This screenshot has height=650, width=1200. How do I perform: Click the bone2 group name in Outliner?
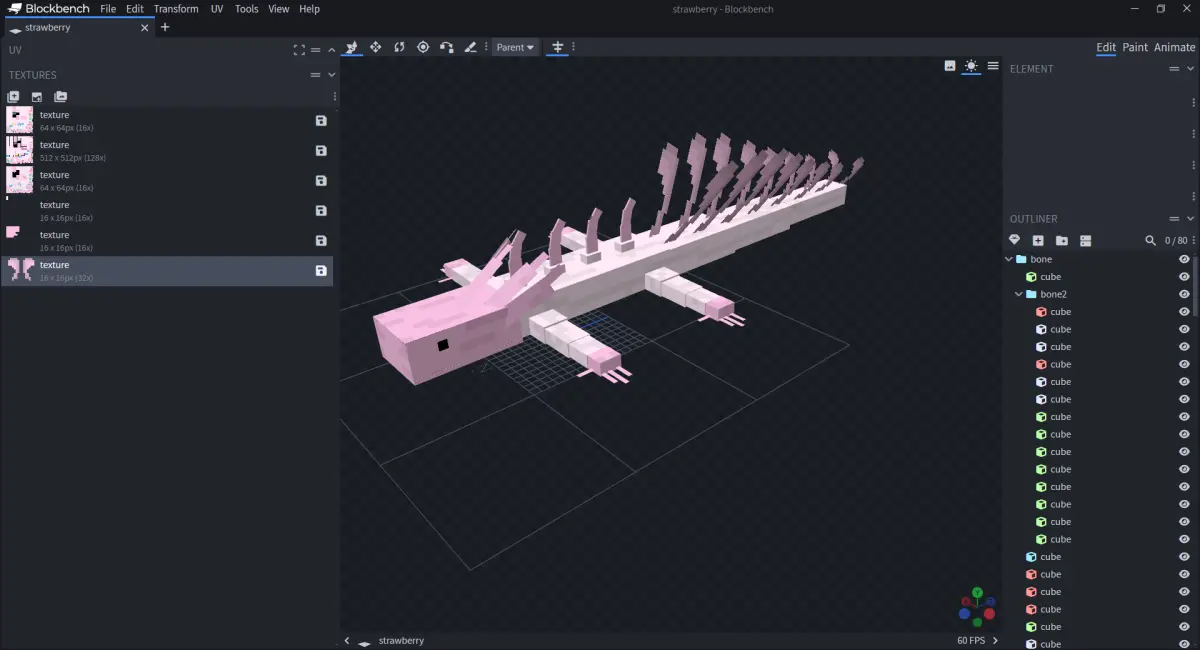(x=1054, y=294)
